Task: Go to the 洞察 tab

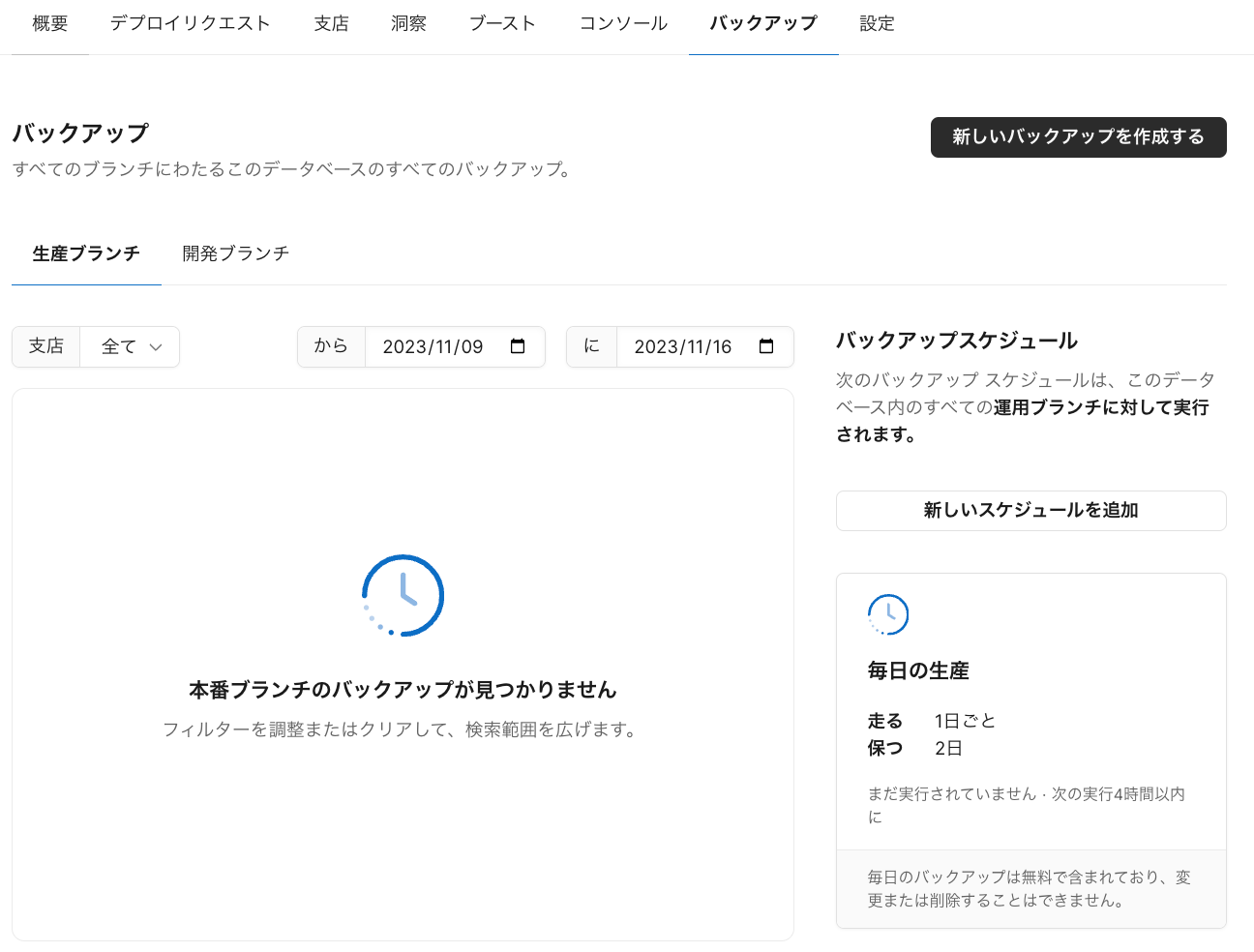Action: click(x=408, y=23)
